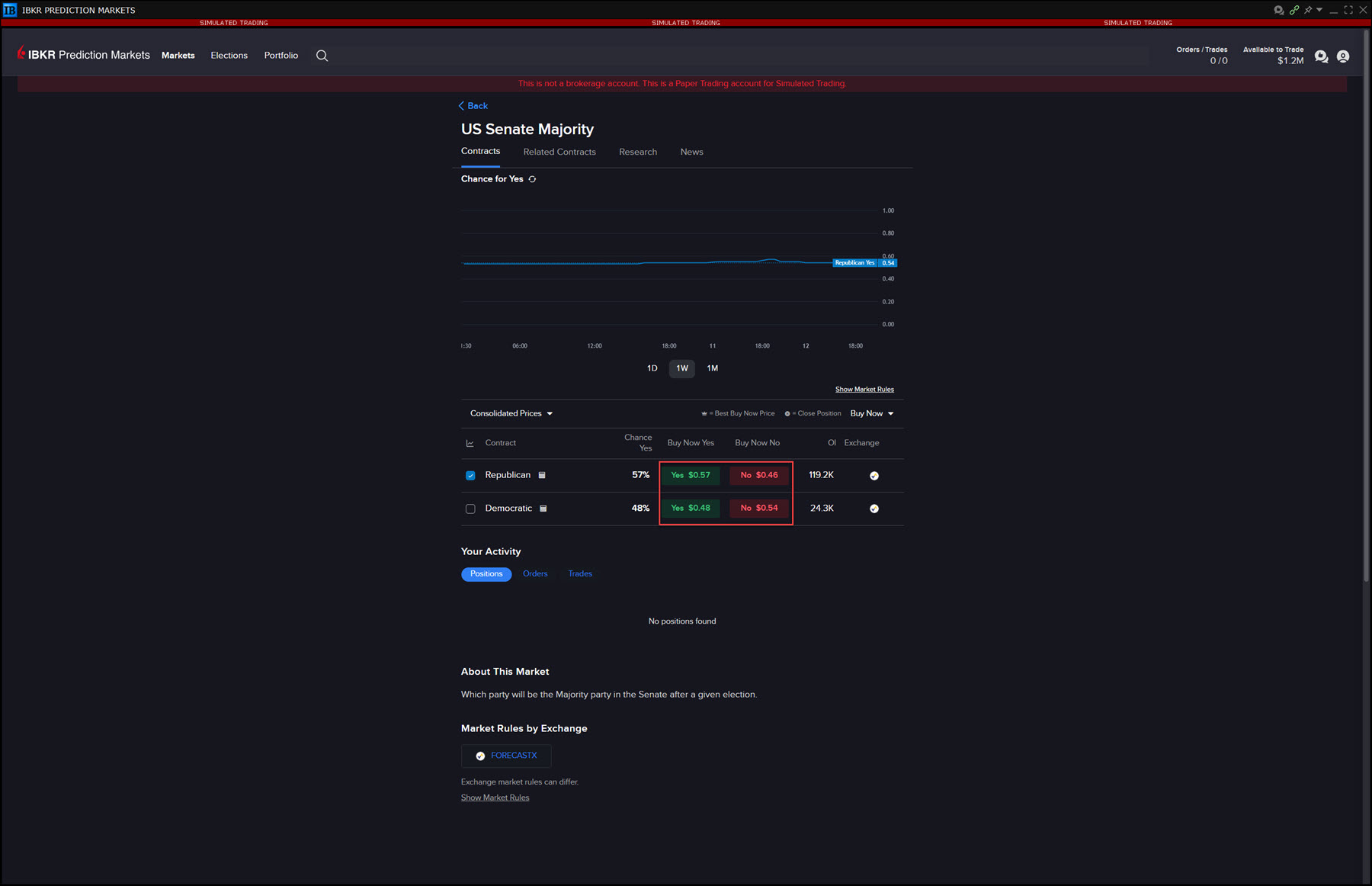
Task: Maximize the window to fullscreen
Action: pyautogui.click(x=1348, y=10)
